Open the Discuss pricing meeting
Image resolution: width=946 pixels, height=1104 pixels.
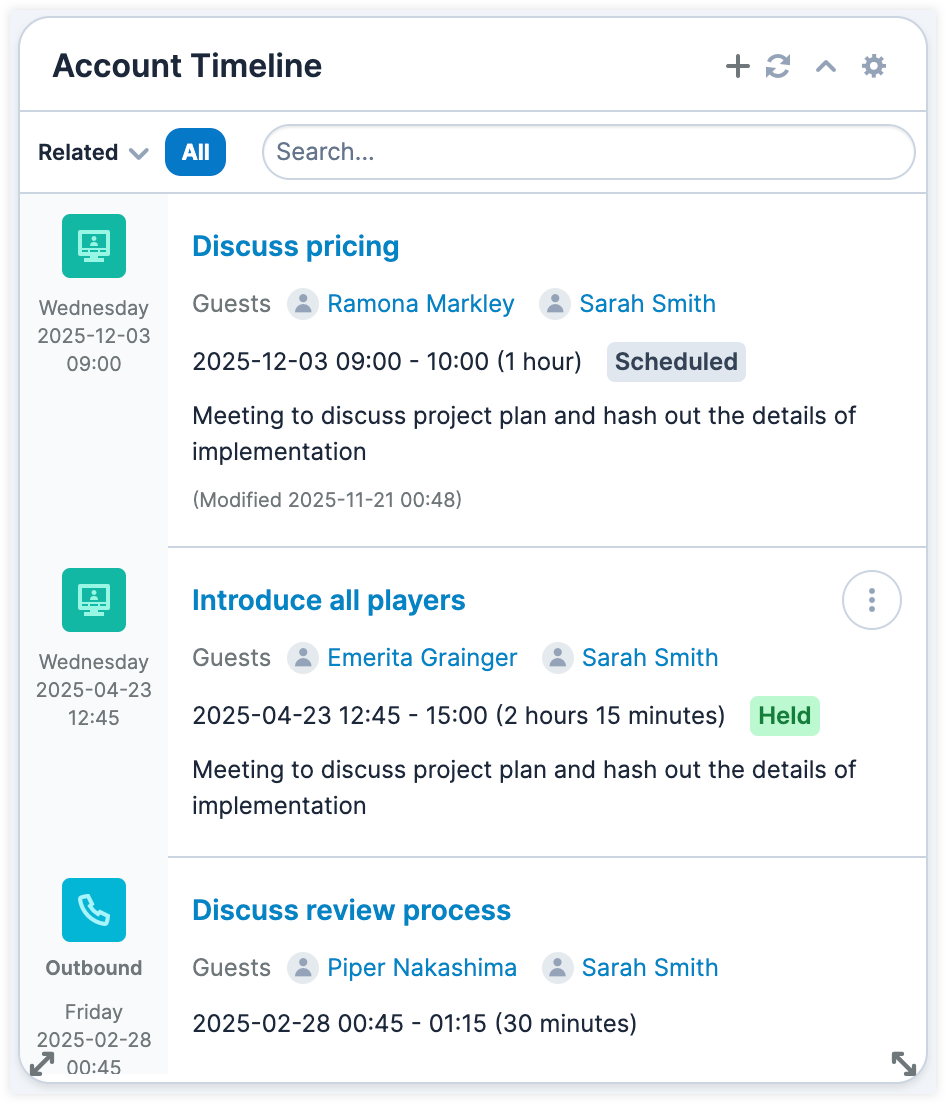[295, 246]
